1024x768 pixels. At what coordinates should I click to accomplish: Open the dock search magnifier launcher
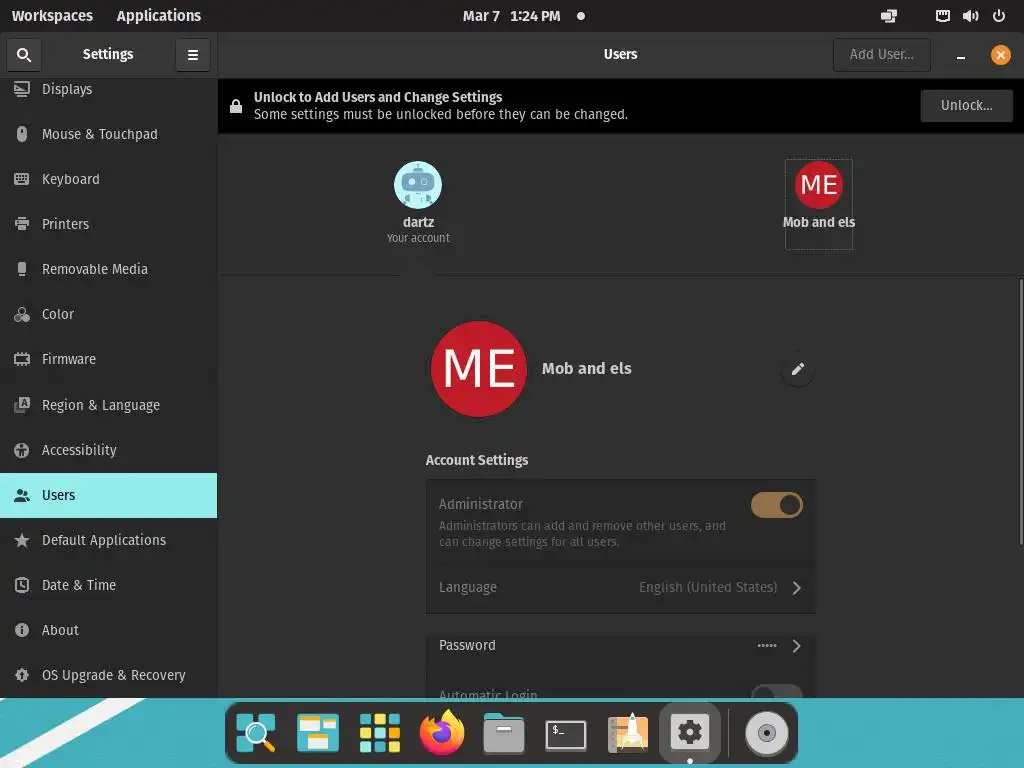(255, 733)
